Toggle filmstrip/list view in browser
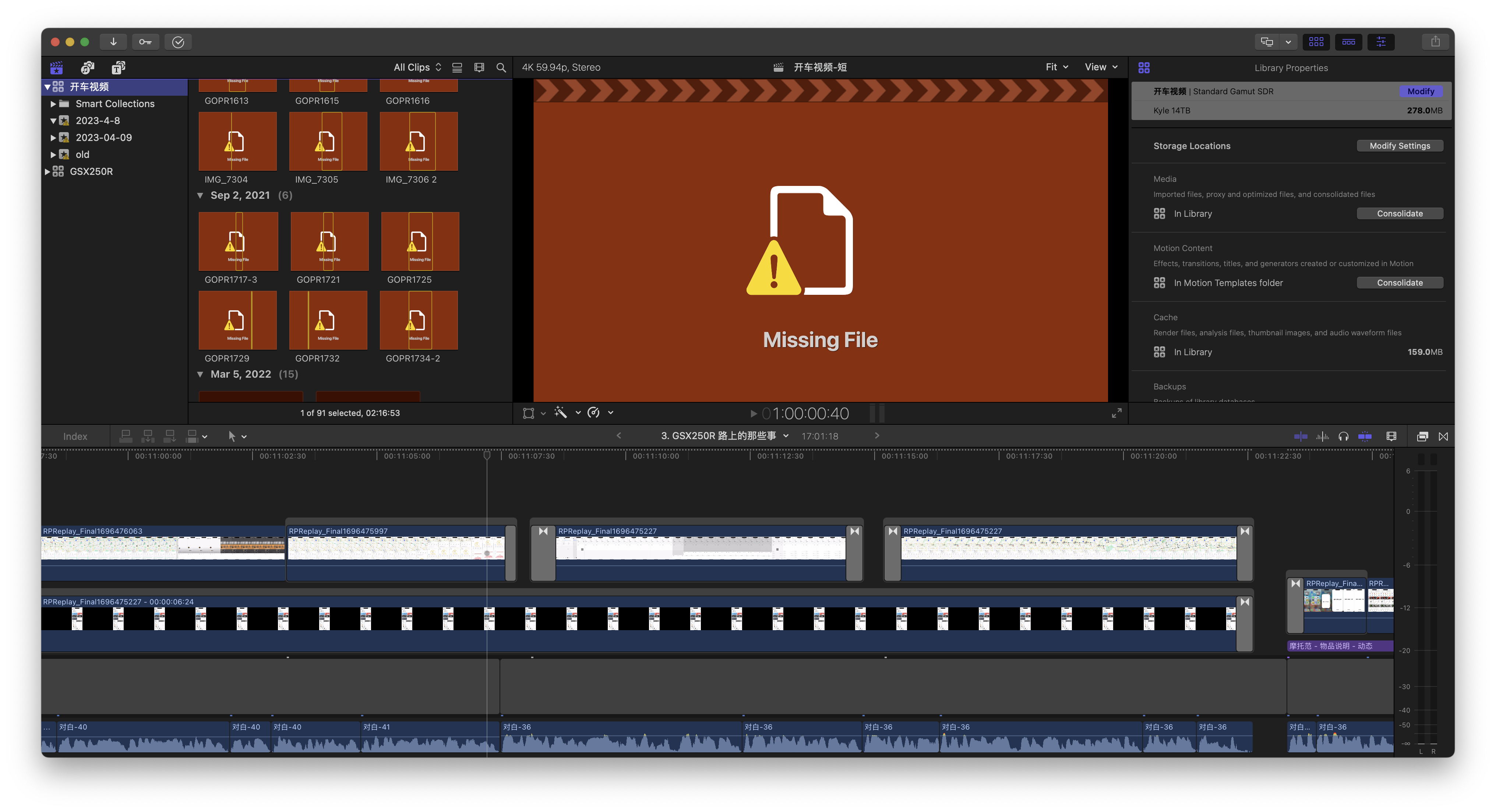The image size is (1496, 812). click(x=457, y=67)
